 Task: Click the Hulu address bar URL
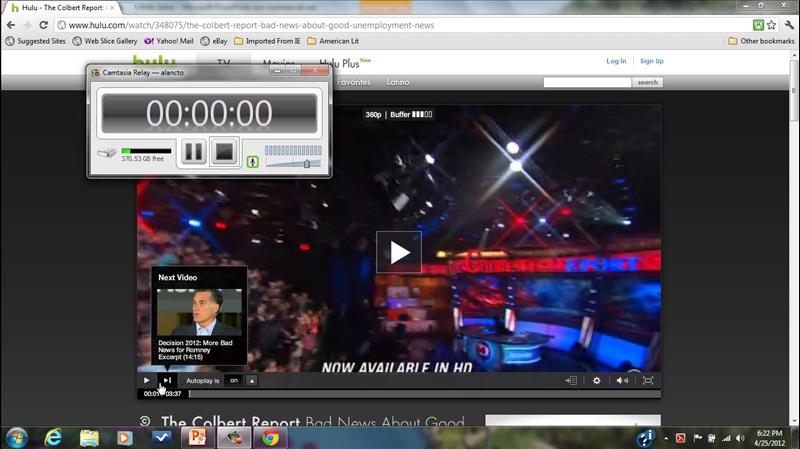tap(251, 25)
